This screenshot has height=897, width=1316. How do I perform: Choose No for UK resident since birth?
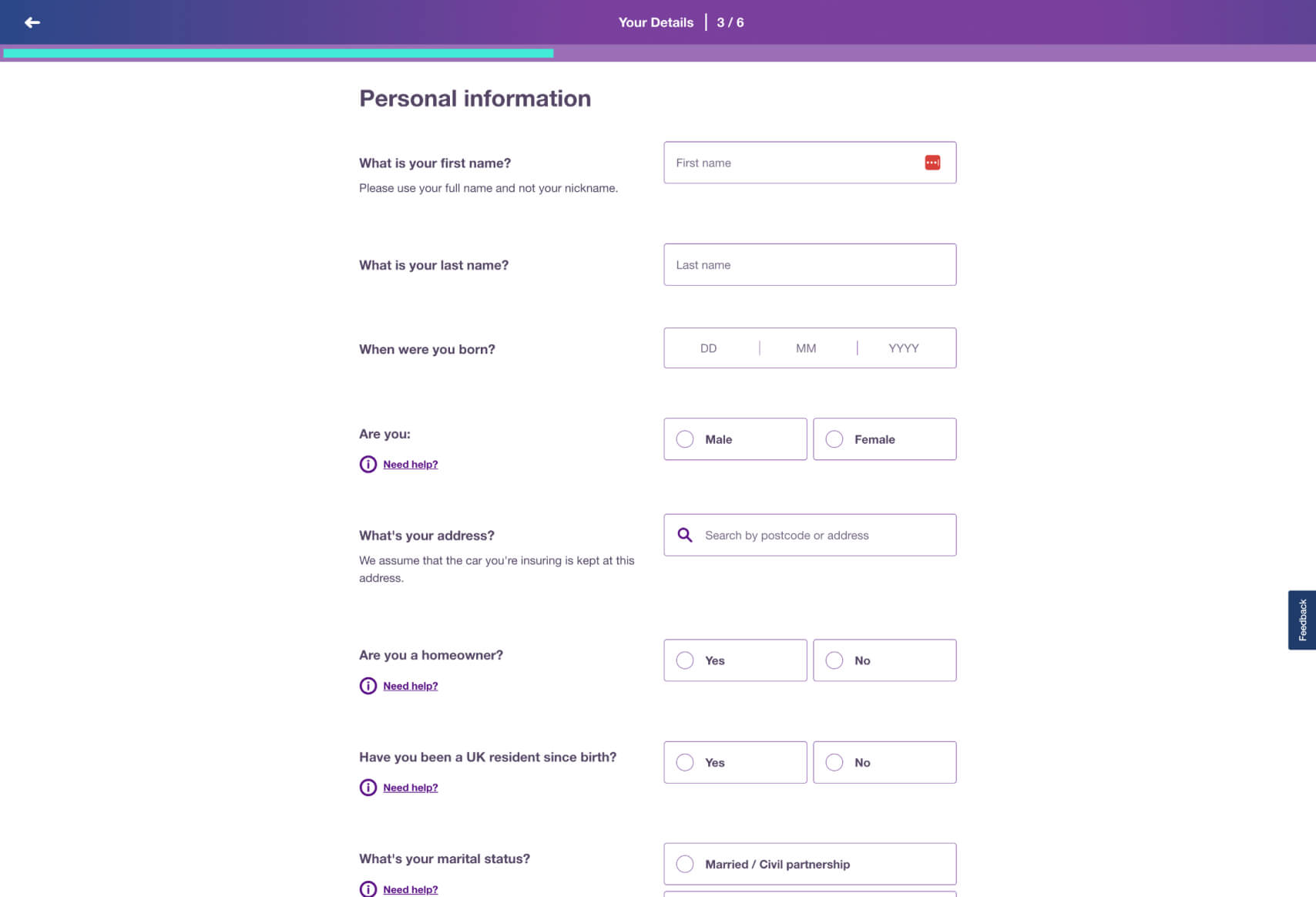[885, 762]
